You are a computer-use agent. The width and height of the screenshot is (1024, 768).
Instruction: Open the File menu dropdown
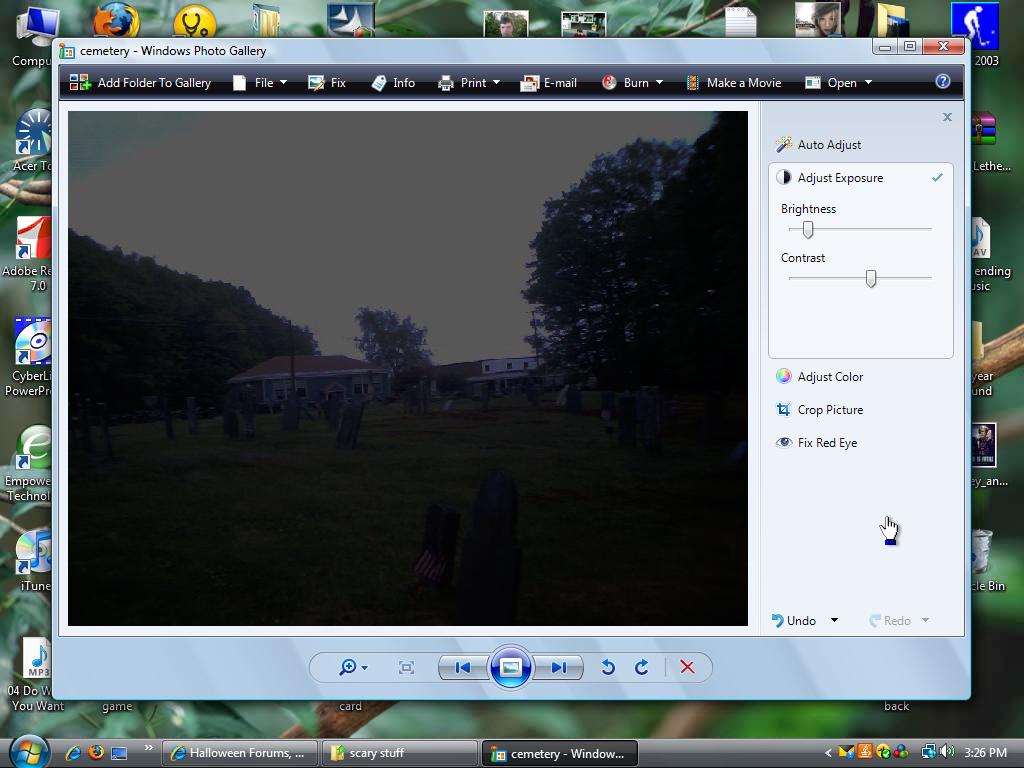pyautogui.click(x=262, y=83)
